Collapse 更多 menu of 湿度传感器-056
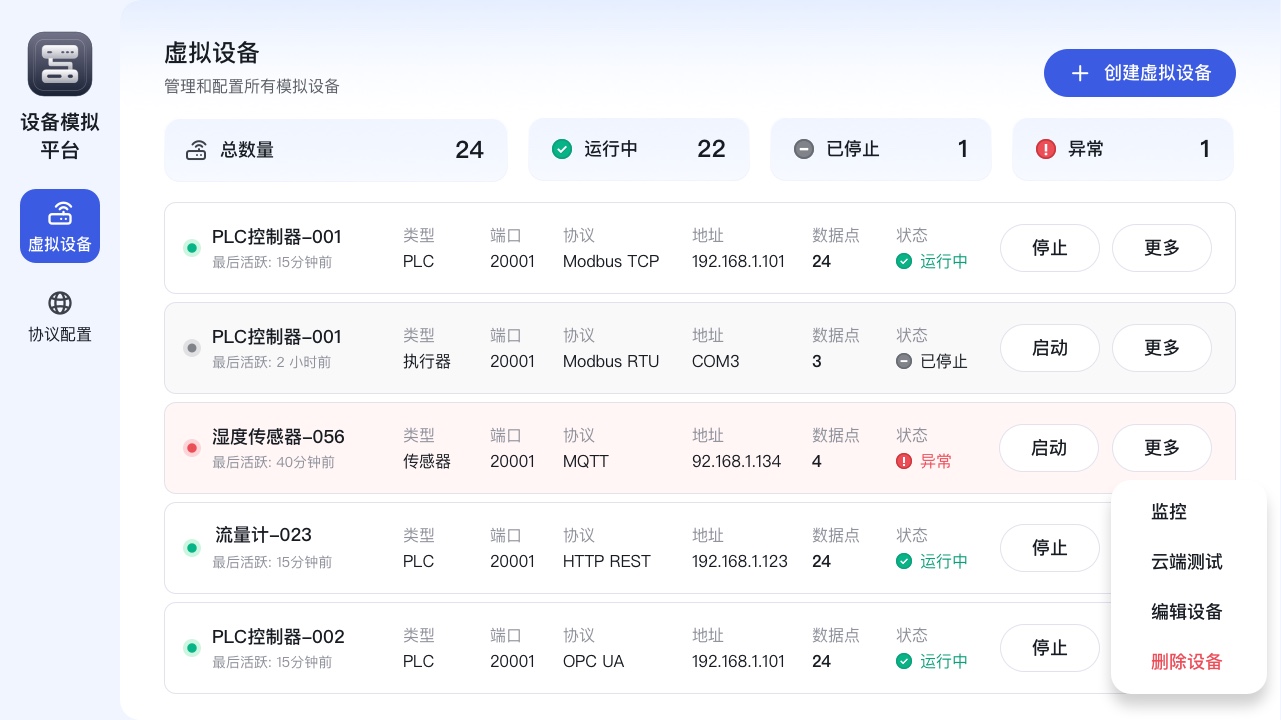 (1161, 448)
